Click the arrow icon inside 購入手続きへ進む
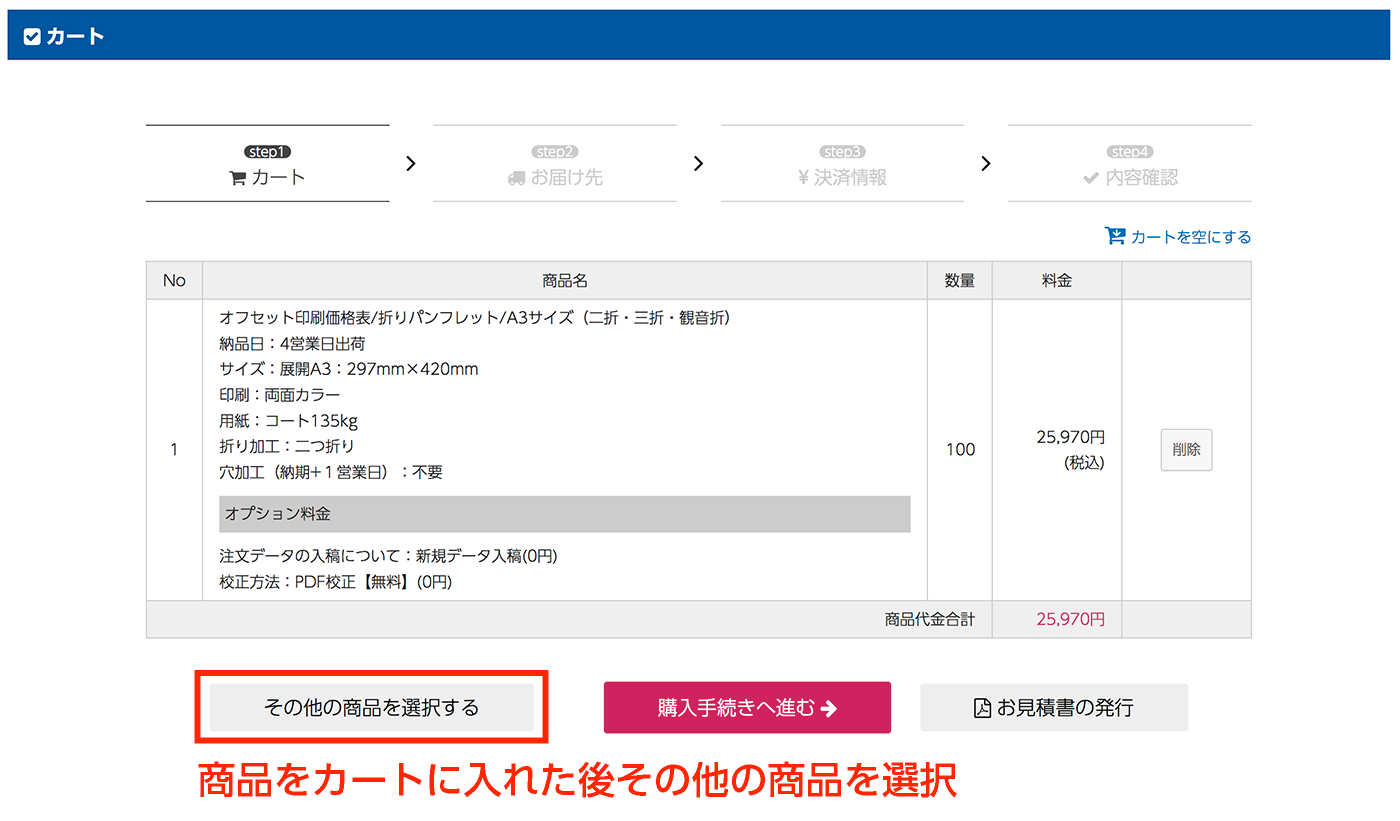Screen dimensions: 1400x821 click(x=829, y=707)
